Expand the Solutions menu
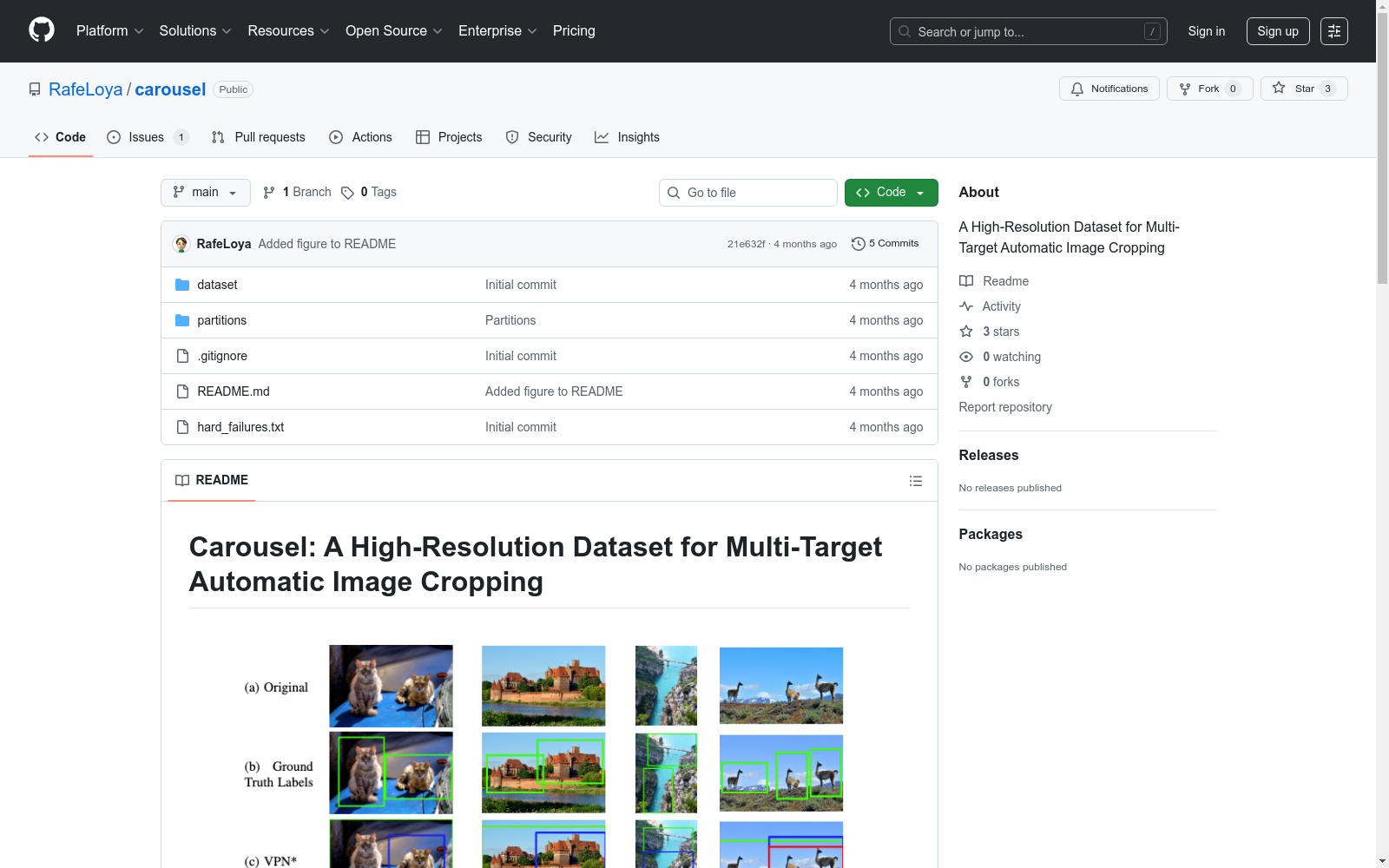 (195, 31)
